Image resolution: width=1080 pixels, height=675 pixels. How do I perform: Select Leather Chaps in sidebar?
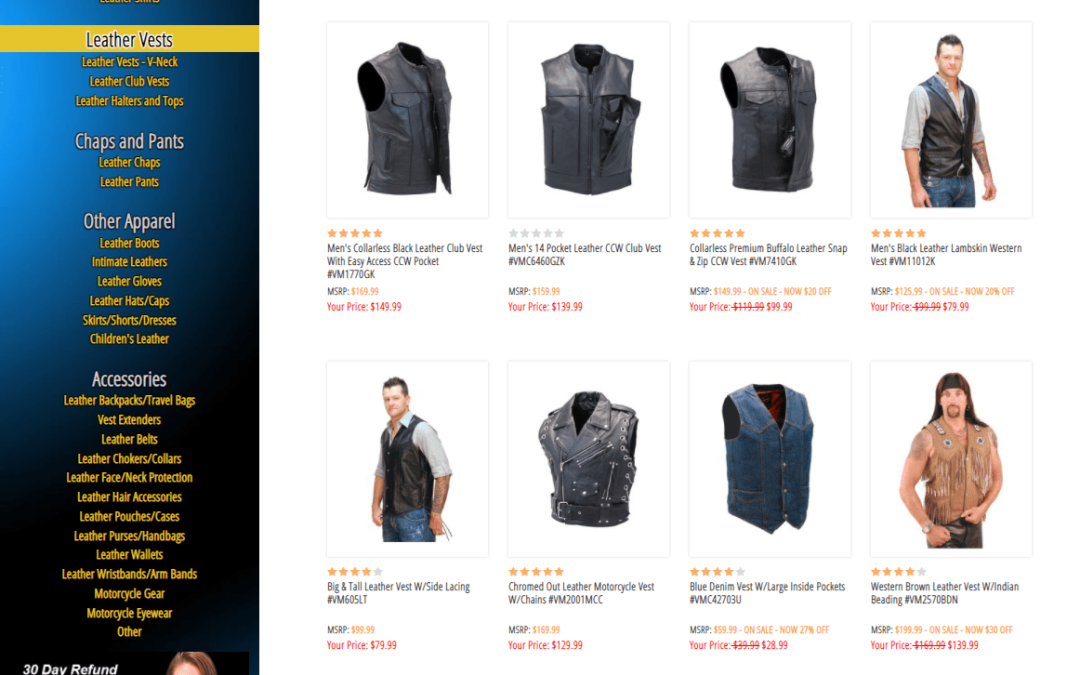(x=129, y=163)
